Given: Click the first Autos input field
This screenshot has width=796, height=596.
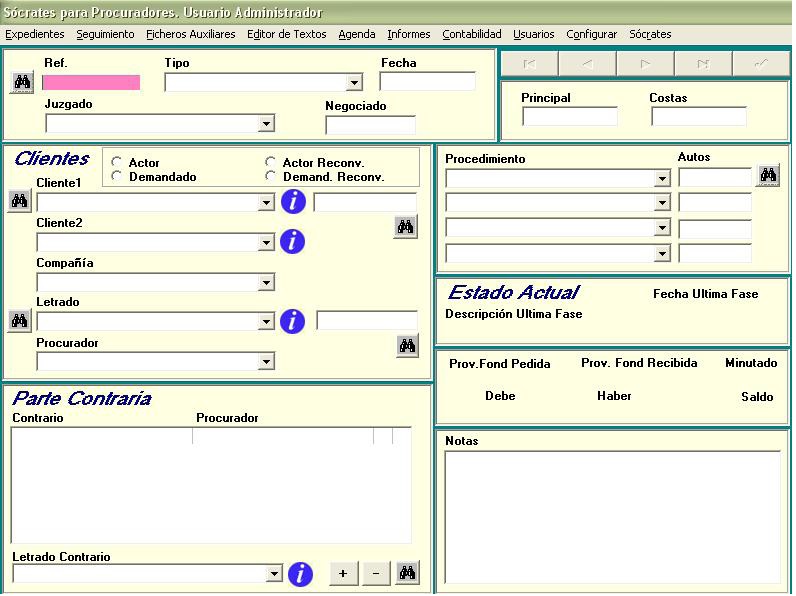Looking at the screenshot, I should pos(715,178).
